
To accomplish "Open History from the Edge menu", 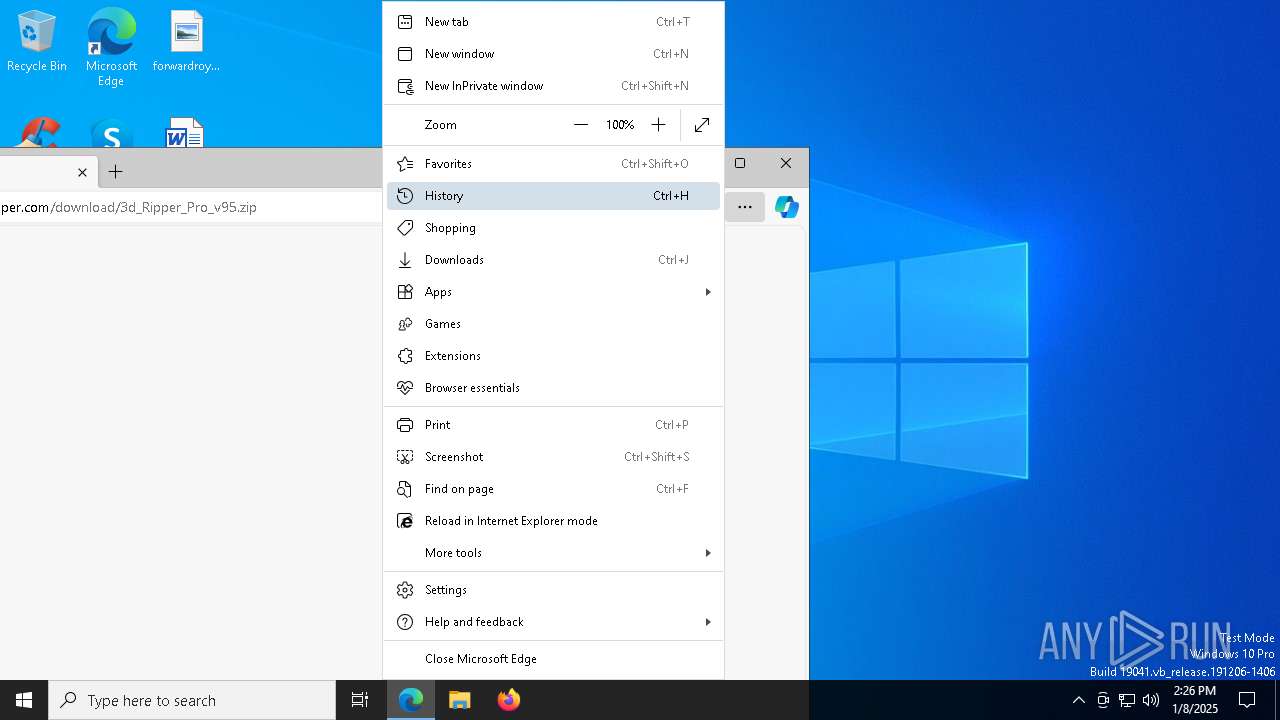I will click(553, 196).
